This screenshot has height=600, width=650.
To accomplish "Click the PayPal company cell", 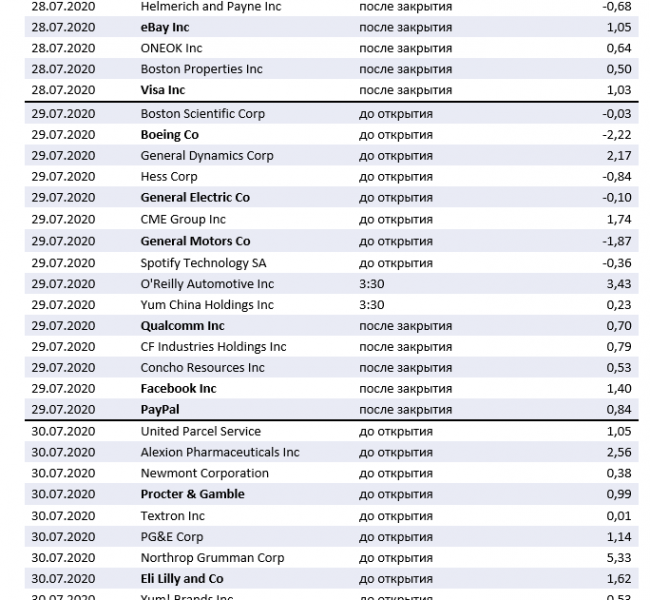I will (160, 410).
